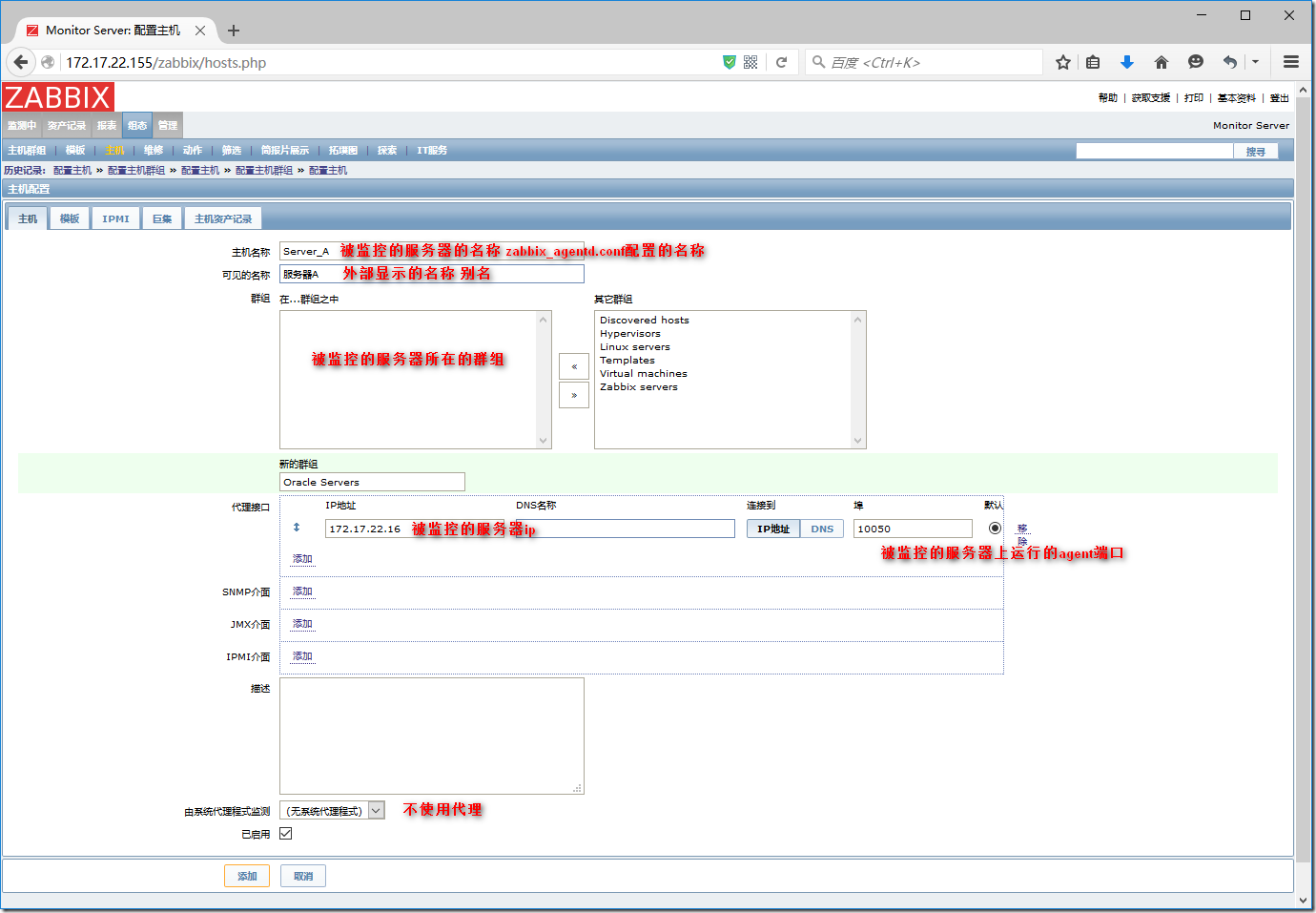Move selected group left with « button
1316x913 pixels.
coord(574,366)
